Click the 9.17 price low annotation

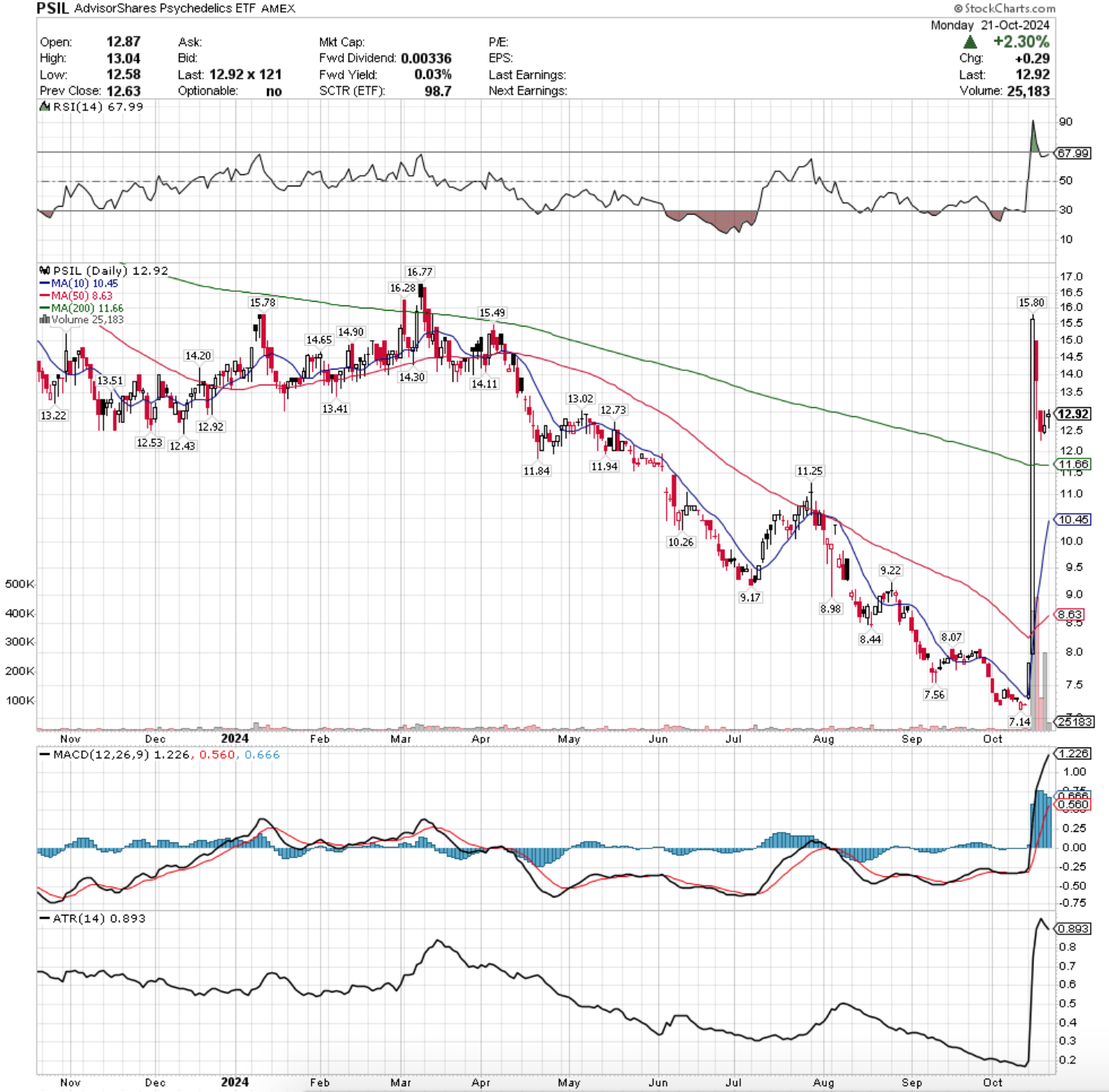pos(750,597)
